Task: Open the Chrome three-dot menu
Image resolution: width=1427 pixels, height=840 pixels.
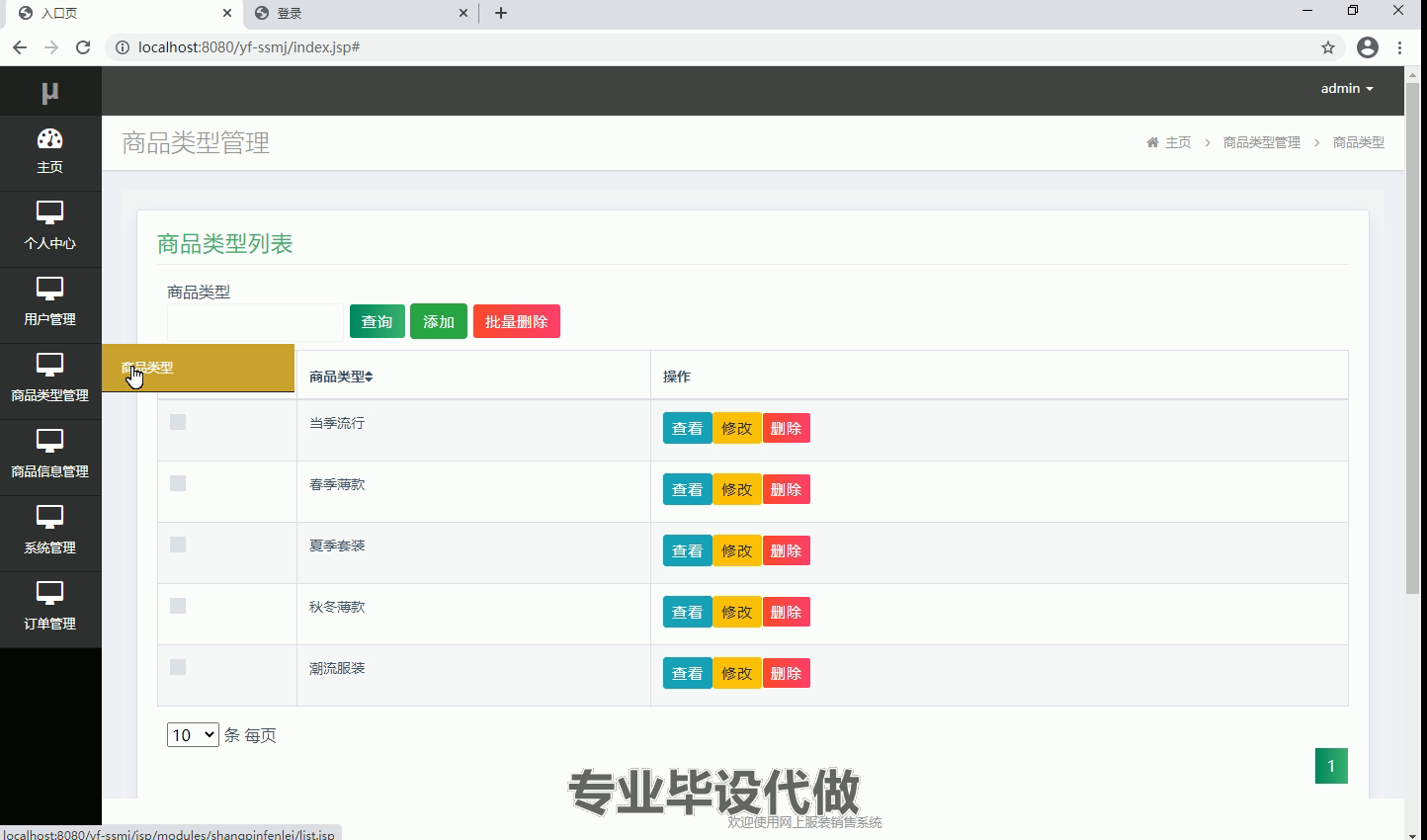Action: pyautogui.click(x=1400, y=47)
